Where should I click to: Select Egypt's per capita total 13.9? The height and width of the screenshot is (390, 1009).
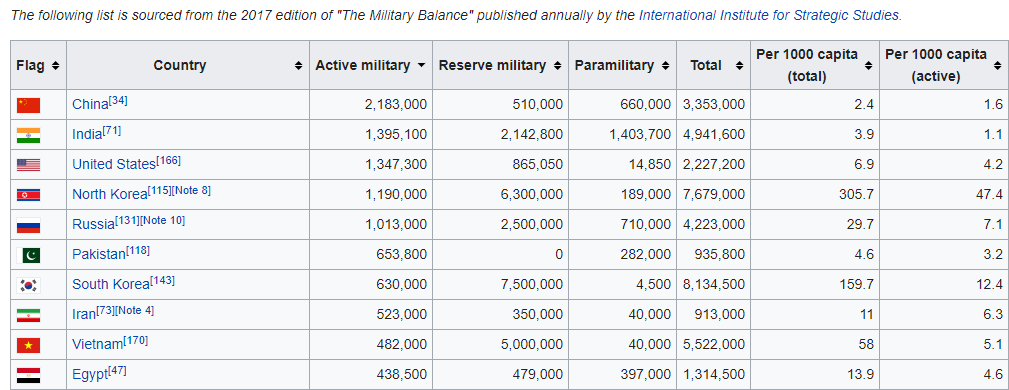860,375
